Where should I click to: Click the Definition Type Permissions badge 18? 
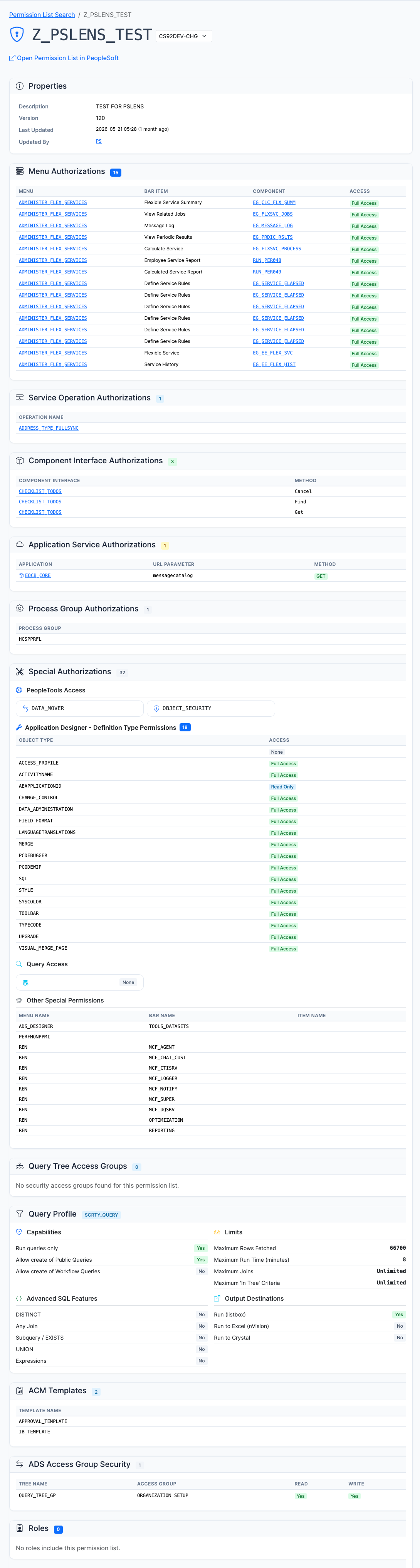click(x=185, y=727)
